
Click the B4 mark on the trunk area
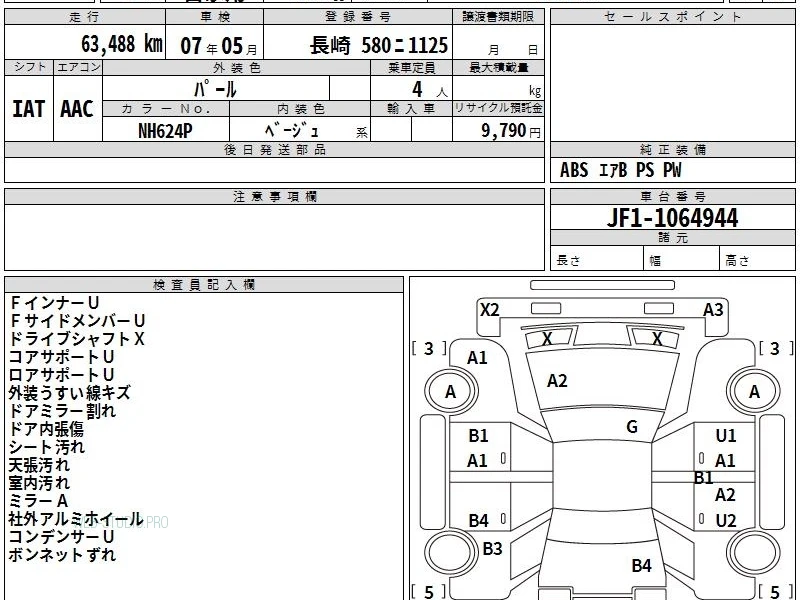pyautogui.click(x=641, y=565)
